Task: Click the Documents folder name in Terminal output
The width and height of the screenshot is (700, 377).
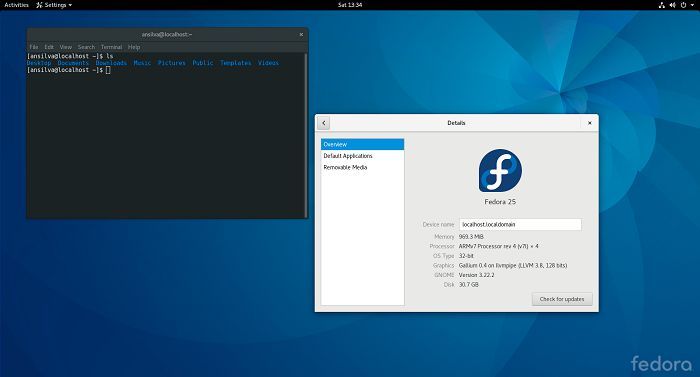Action: click(73, 63)
